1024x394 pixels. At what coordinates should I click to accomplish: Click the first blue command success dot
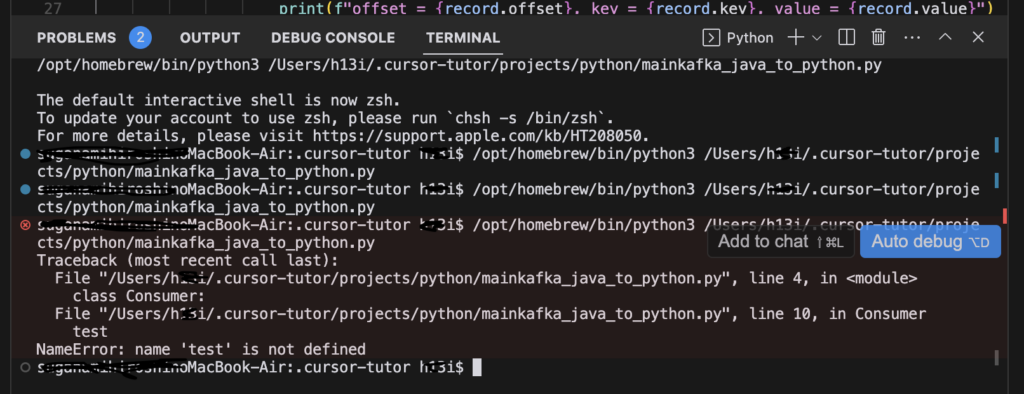(x=25, y=154)
